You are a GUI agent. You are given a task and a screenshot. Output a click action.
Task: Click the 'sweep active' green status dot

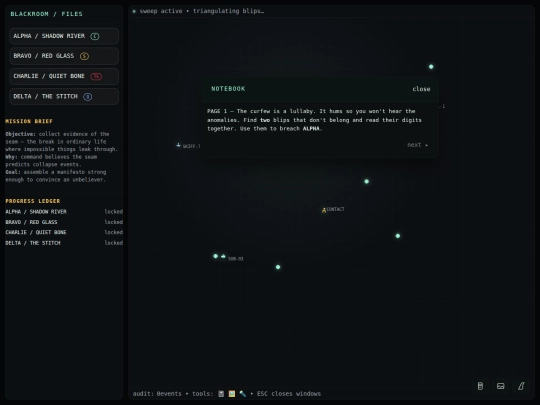click(134, 11)
